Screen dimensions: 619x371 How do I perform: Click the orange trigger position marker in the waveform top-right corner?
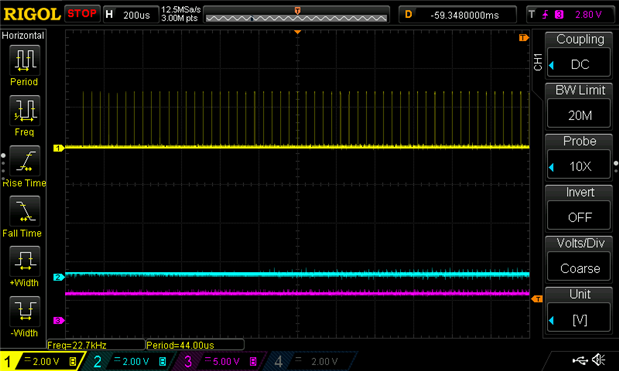[x=523, y=38]
